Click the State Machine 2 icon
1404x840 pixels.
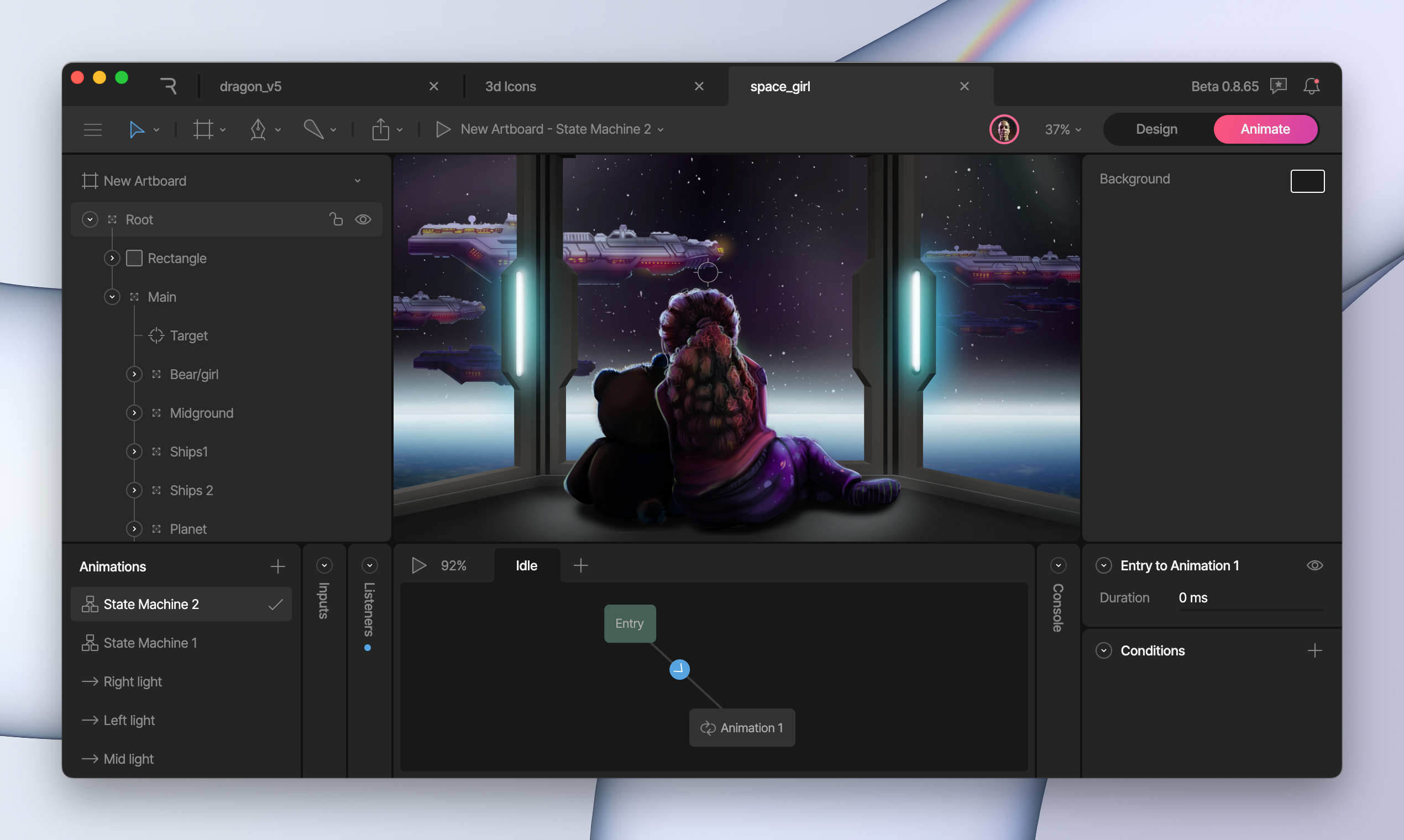point(90,604)
